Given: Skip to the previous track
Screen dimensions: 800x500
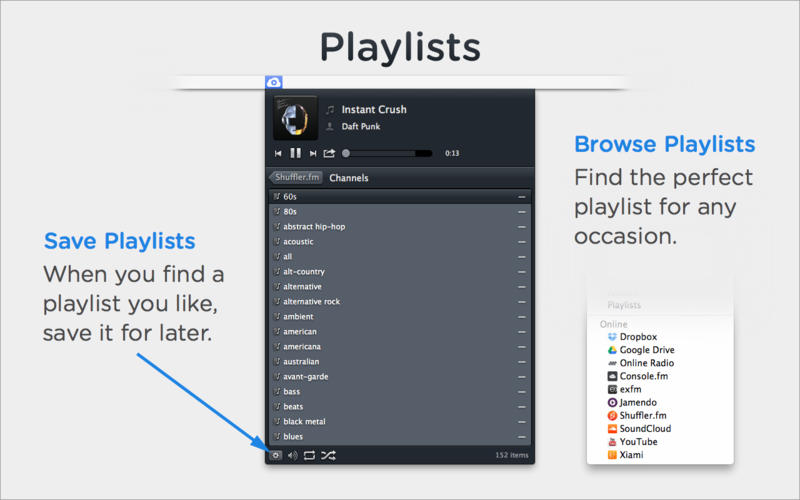Looking at the screenshot, I should point(278,153).
